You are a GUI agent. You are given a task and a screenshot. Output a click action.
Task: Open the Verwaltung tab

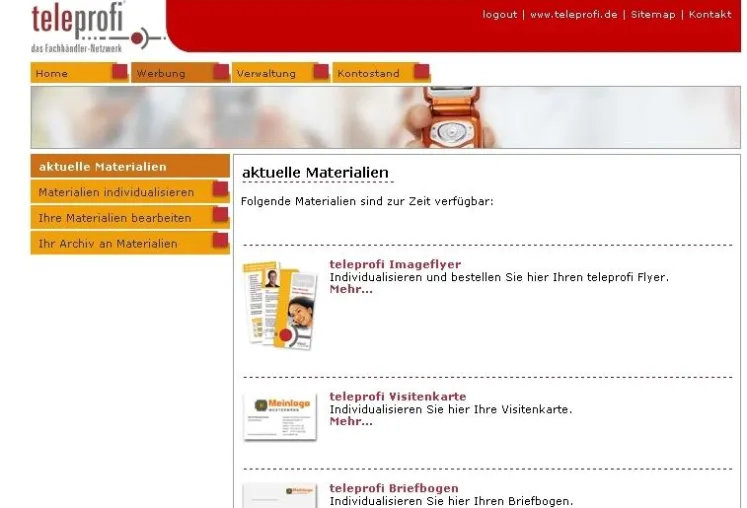pyautogui.click(x=280, y=73)
